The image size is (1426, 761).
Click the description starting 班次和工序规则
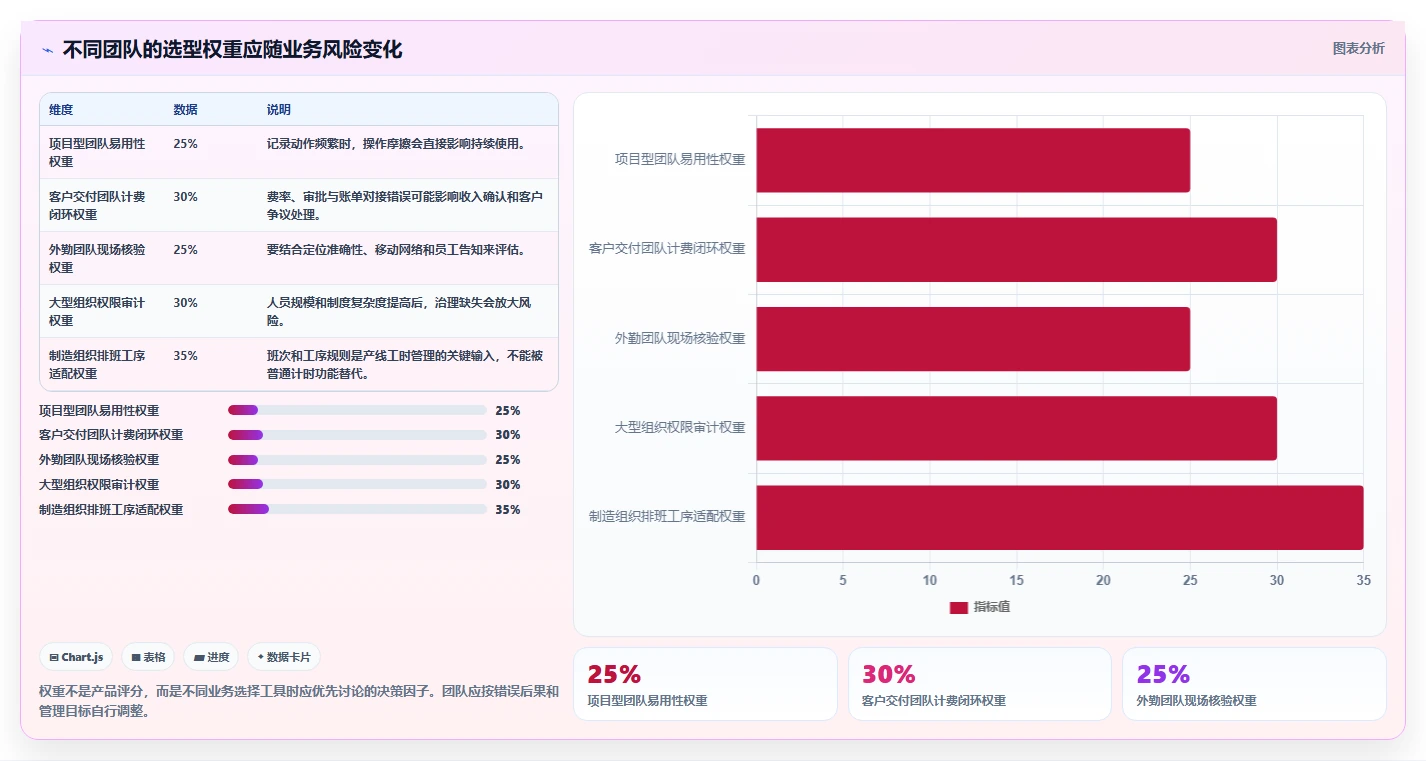(x=405, y=364)
